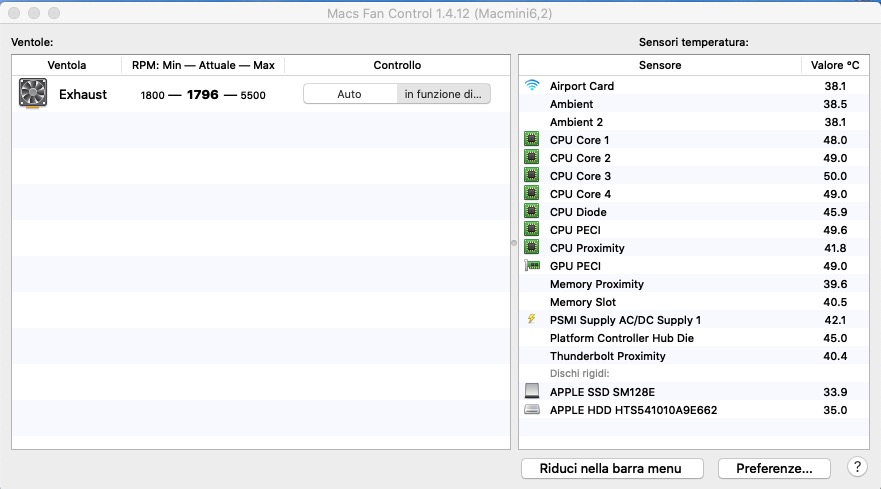Click 'Riduci nella barra menu' button
The height and width of the screenshot is (489, 881).
(612, 468)
